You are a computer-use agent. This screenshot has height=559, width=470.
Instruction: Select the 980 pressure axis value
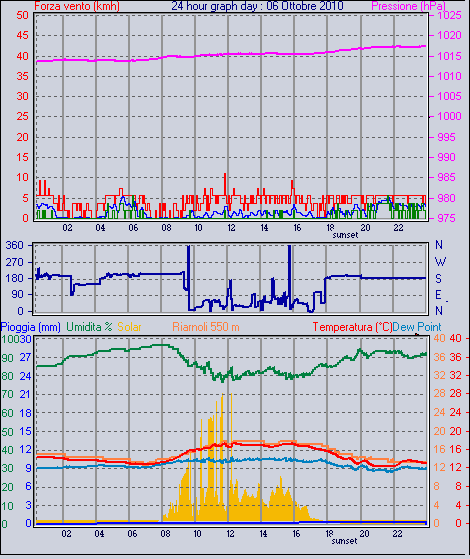click(x=446, y=198)
